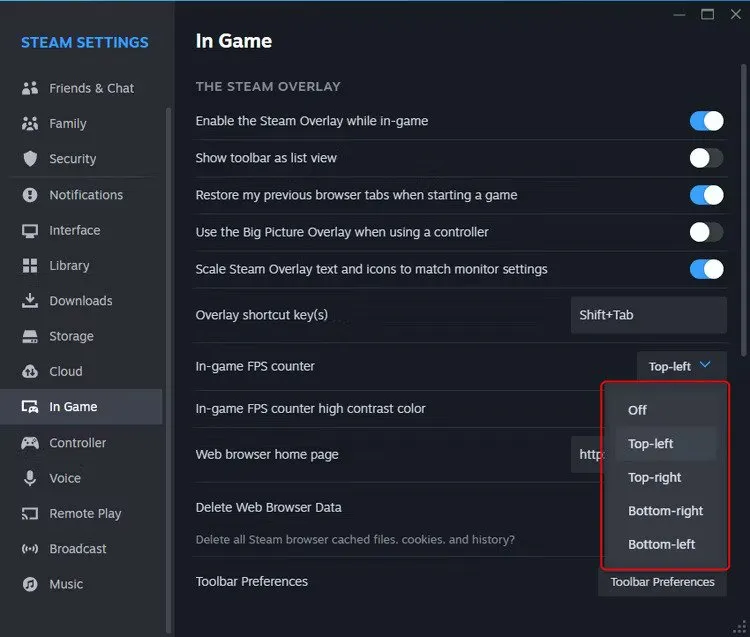Collapse the In-game FPS counter dropdown
The image size is (750, 637).
click(x=681, y=367)
